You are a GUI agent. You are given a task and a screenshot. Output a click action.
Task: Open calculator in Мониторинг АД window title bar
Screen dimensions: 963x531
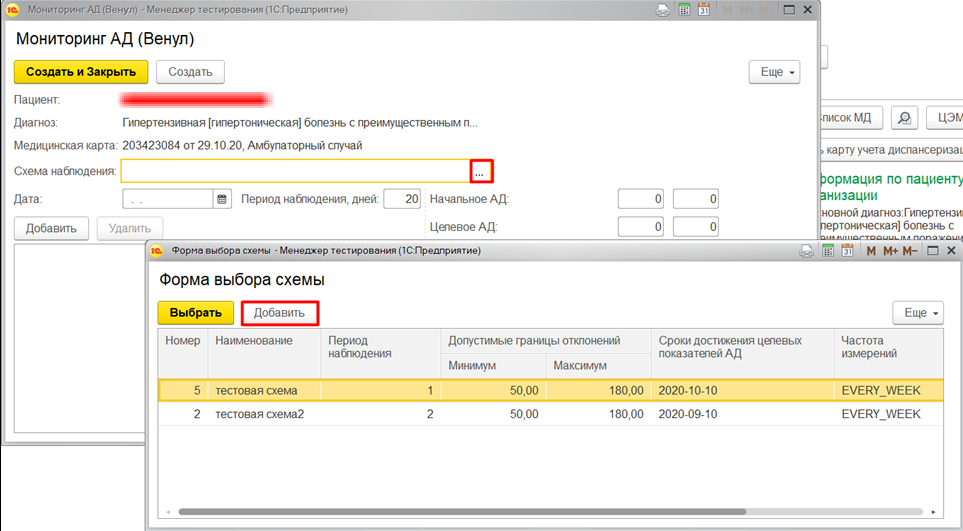(684, 10)
